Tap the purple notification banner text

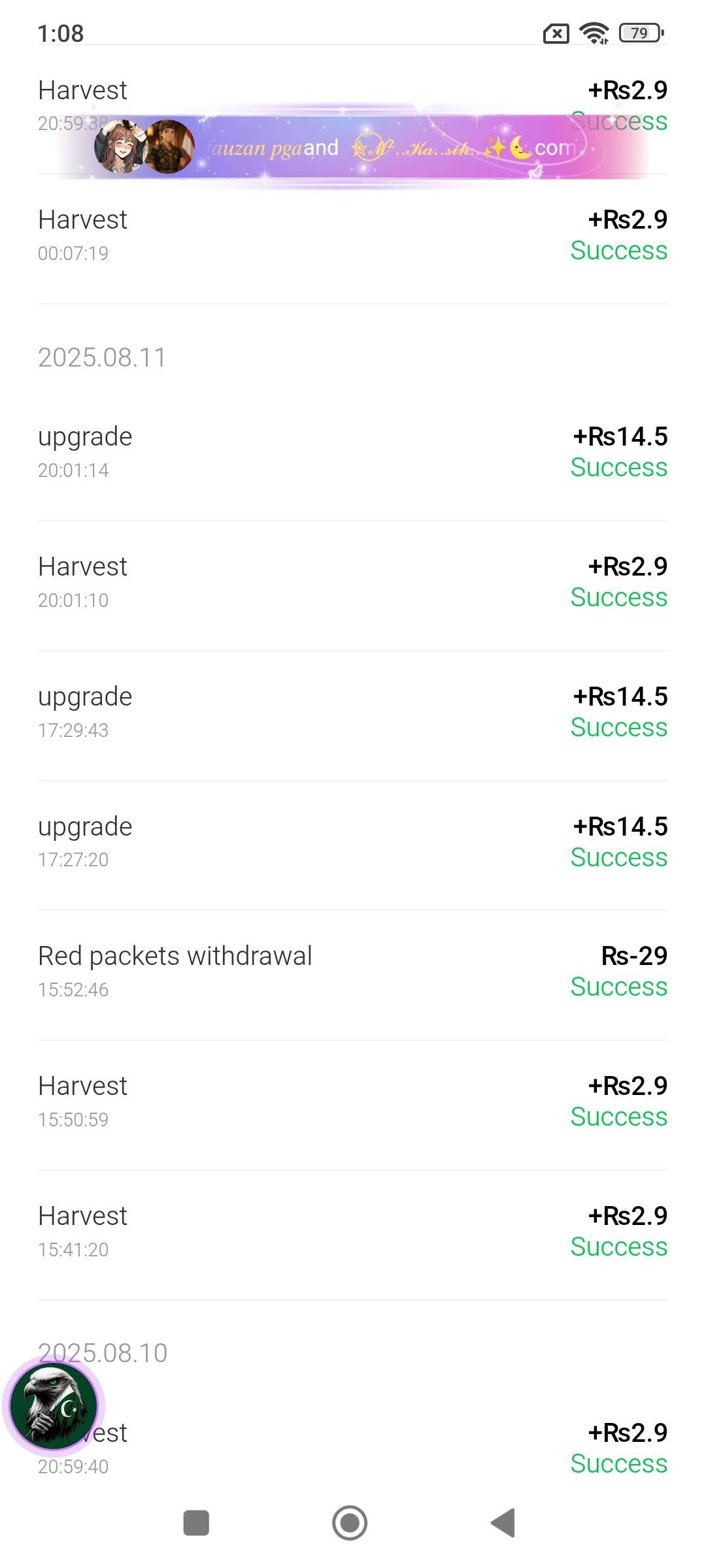point(392,148)
